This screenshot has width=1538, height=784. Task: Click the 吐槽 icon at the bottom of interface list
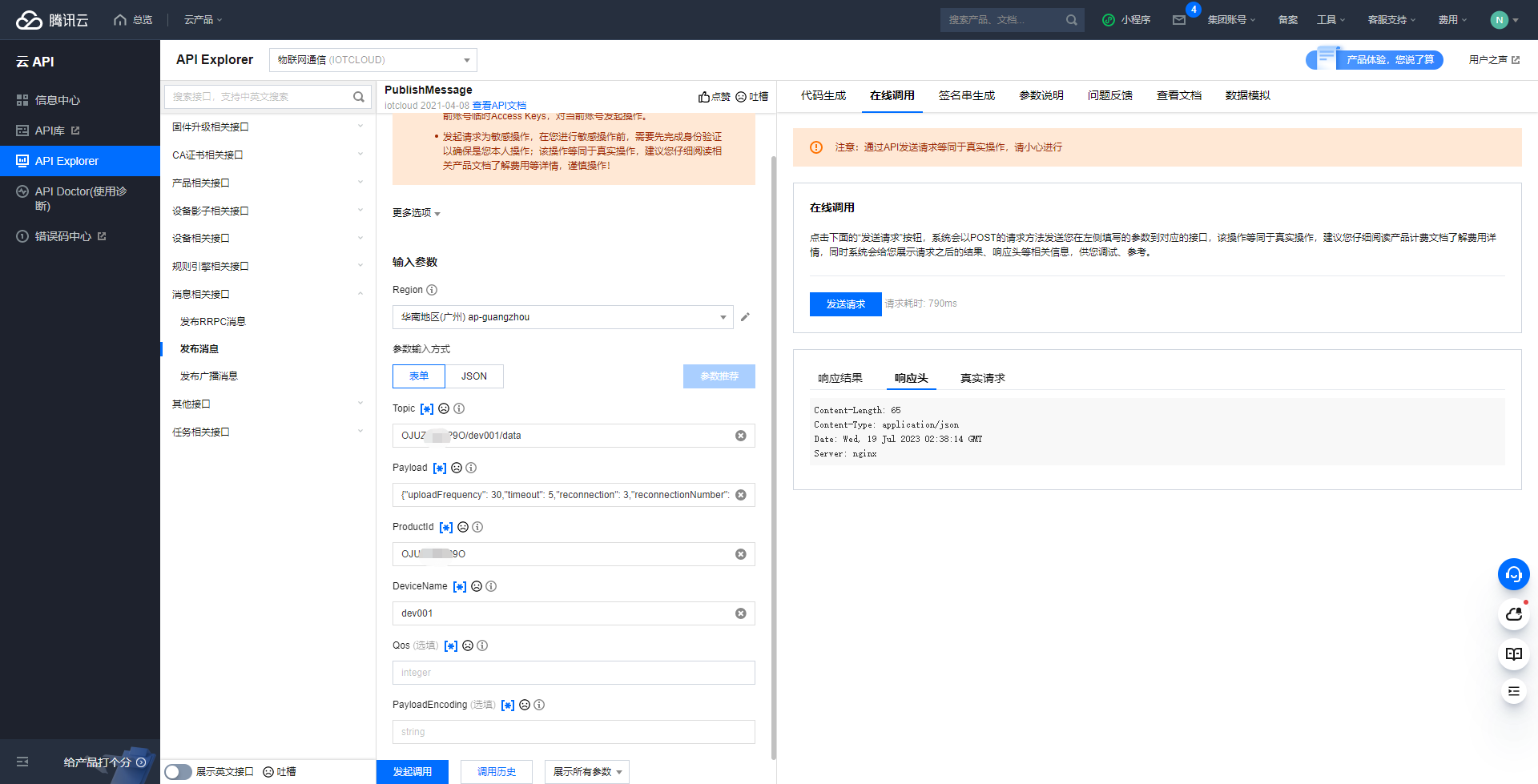(280, 772)
